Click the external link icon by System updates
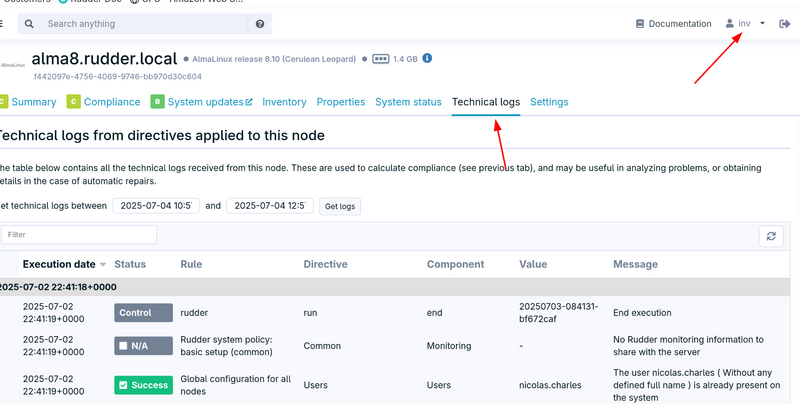 click(x=249, y=102)
